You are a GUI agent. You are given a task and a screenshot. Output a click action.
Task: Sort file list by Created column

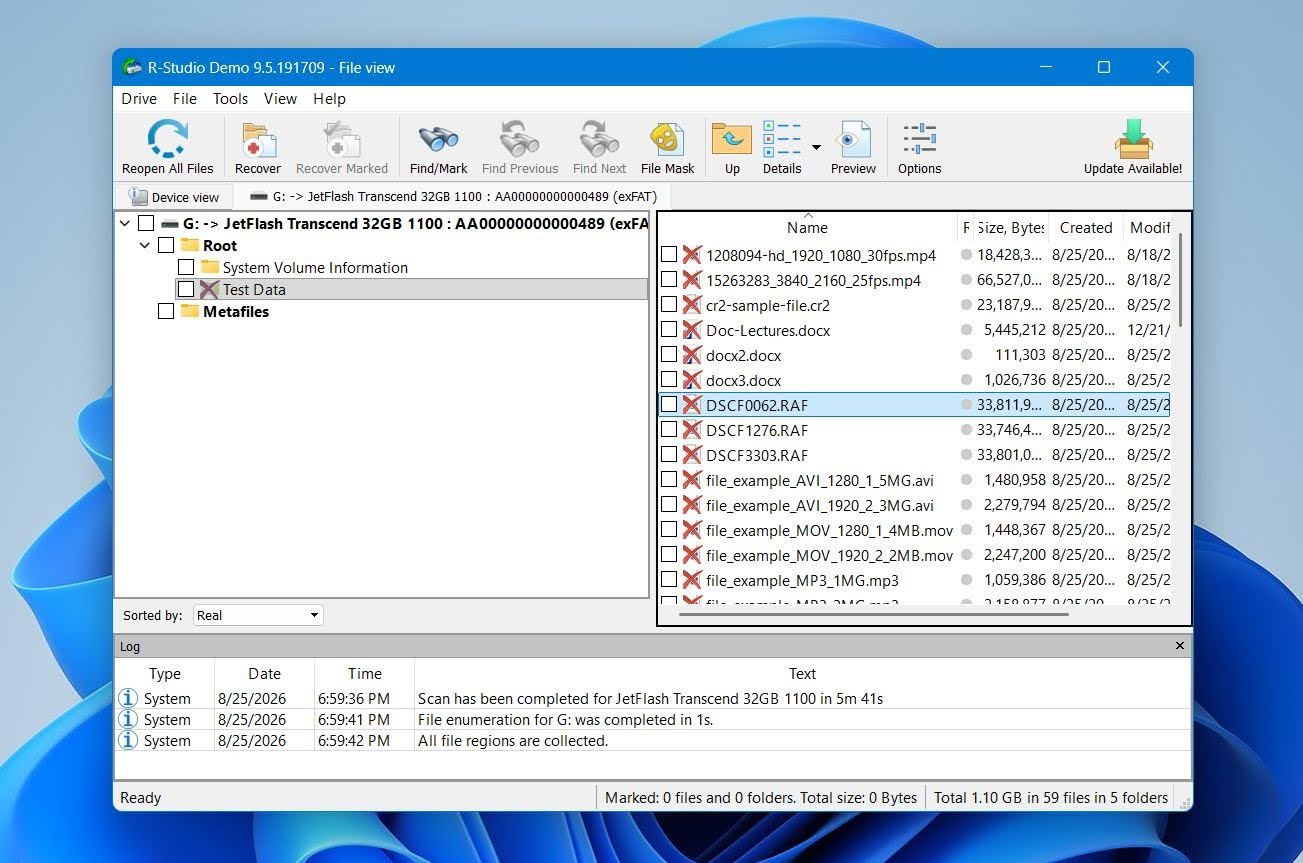[1086, 227]
